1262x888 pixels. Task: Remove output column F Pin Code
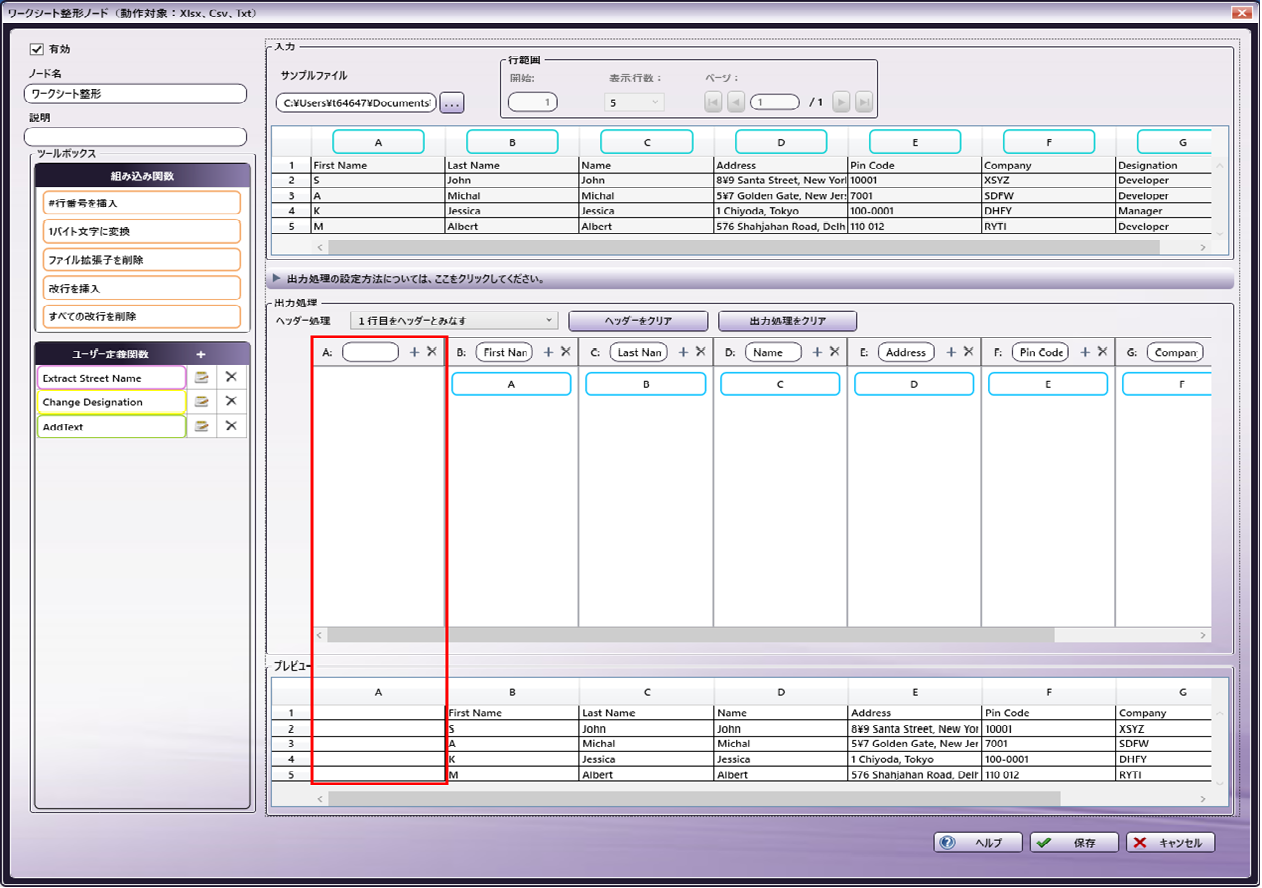(1102, 352)
